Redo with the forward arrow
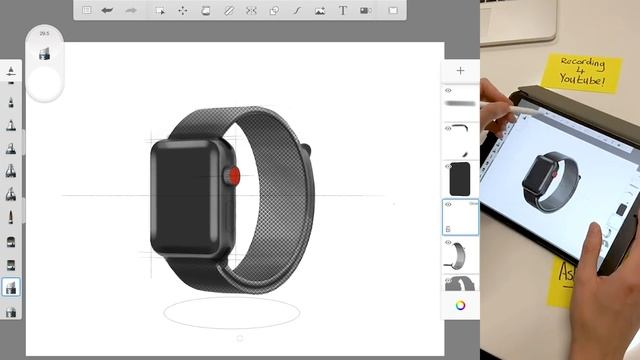Screen dimensions: 640x360 point(131,10)
